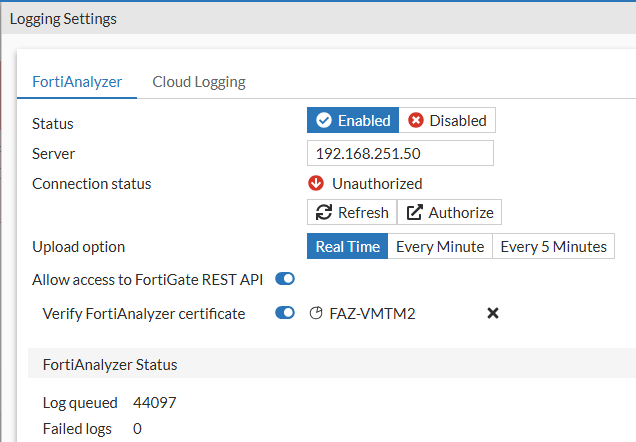Click the FAZ-VMTM2 certificate entry
Image resolution: width=636 pixels, height=442 pixels.
pos(372,313)
